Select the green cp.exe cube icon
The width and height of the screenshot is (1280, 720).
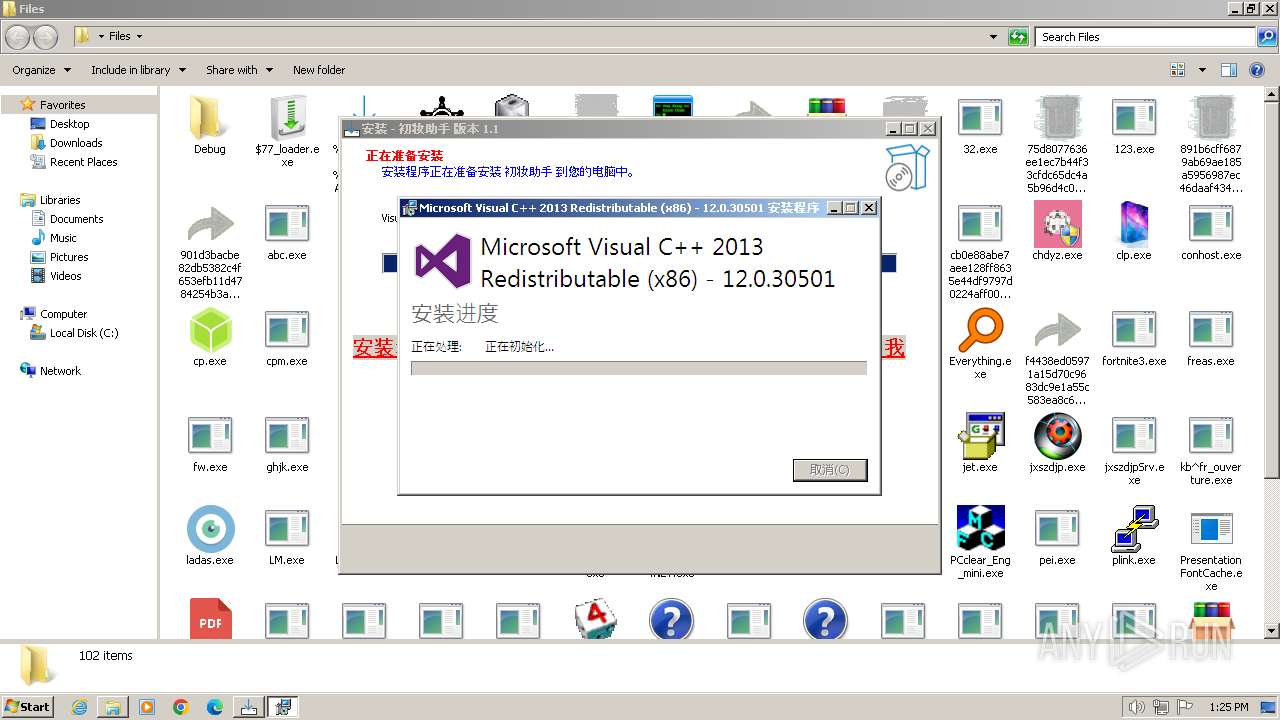(x=210, y=330)
